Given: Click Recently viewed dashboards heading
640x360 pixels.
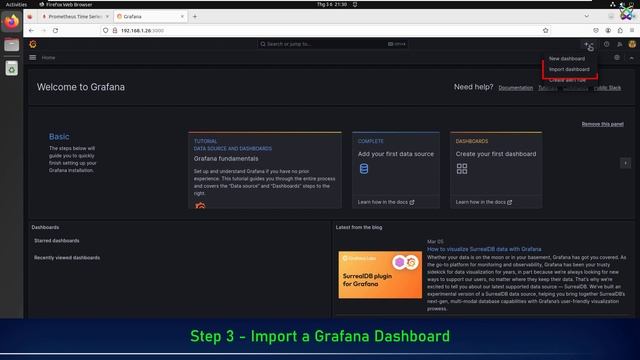Looking at the screenshot, I should [x=67, y=258].
